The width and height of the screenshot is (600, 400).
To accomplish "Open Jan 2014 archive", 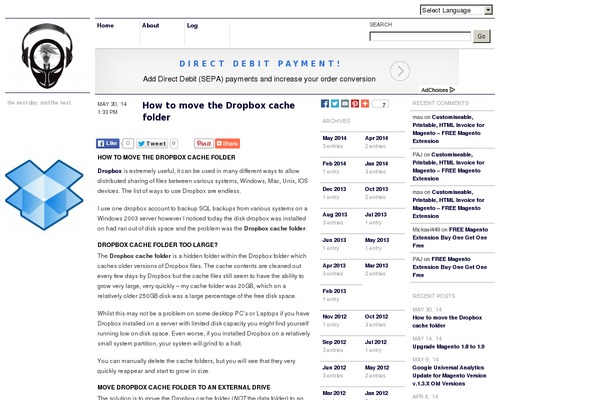I will 376,163.
